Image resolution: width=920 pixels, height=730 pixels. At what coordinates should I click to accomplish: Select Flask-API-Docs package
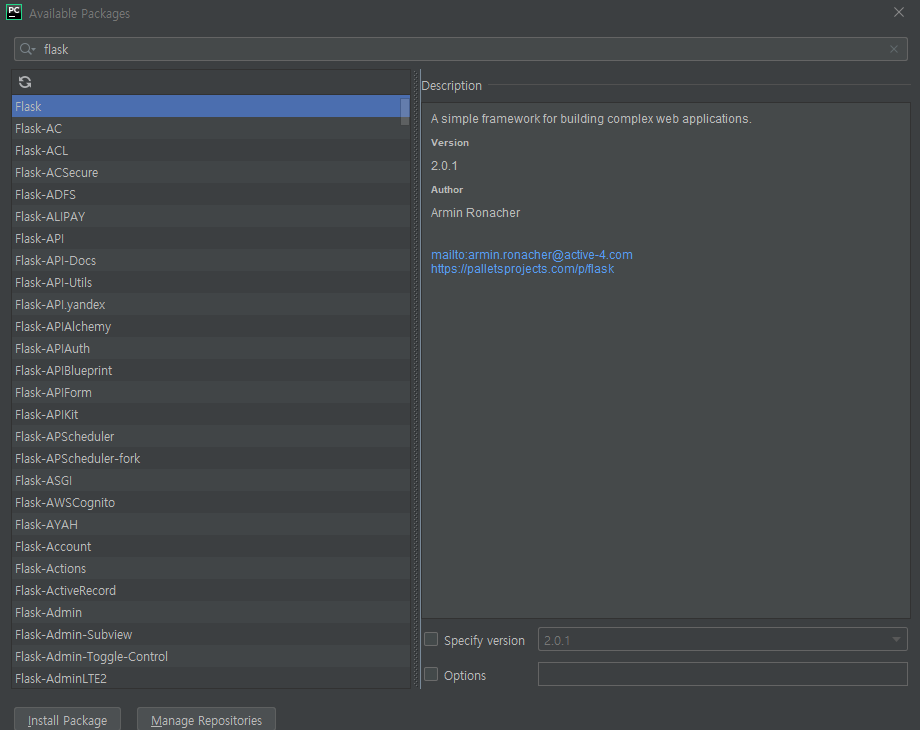click(x=211, y=261)
